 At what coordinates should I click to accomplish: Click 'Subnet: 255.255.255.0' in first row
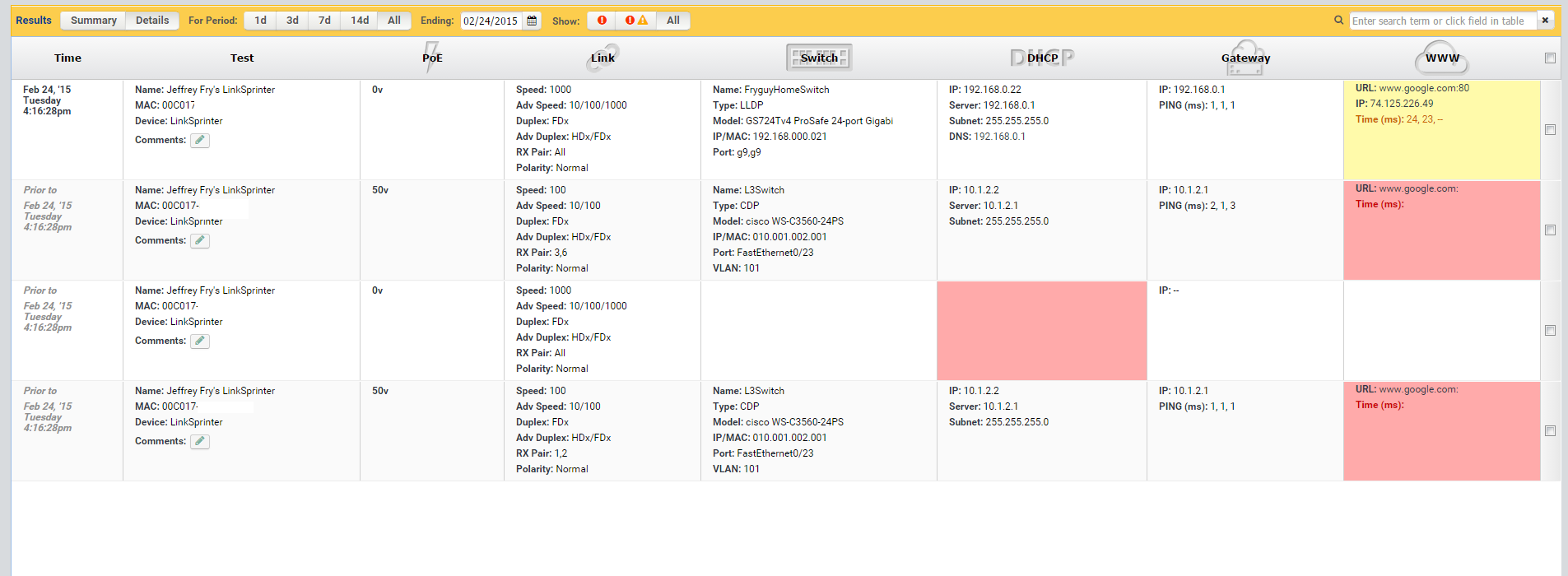tap(998, 121)
